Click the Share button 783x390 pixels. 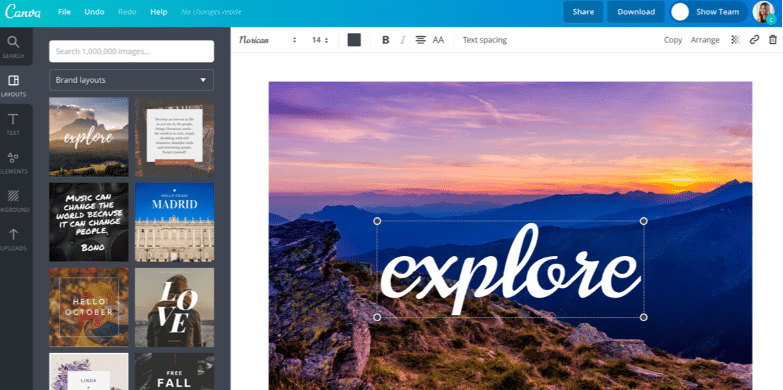[583, 12]
